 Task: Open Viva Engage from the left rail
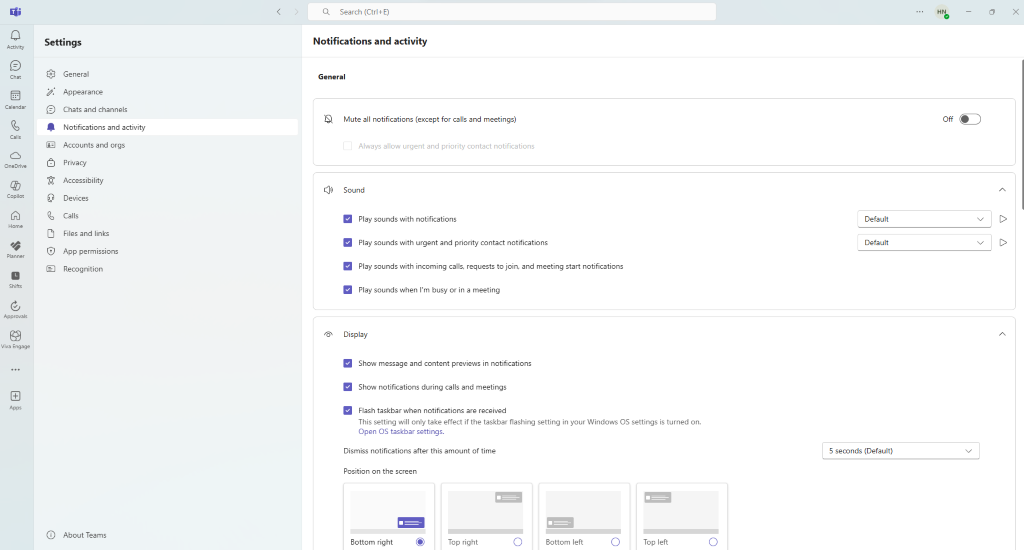15,340
